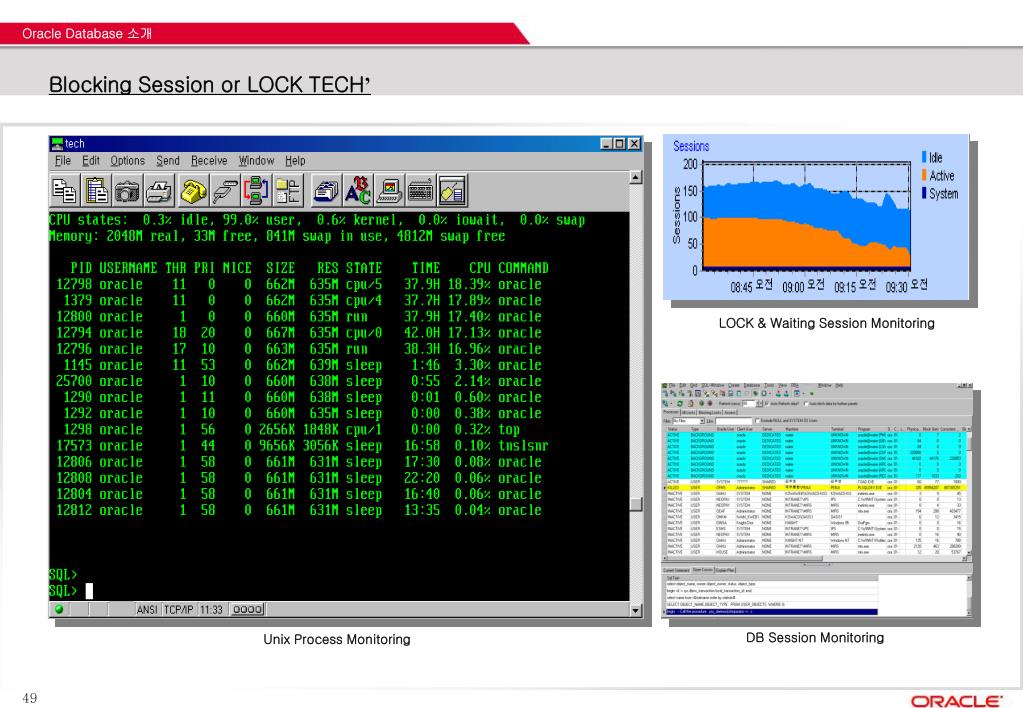Click the Copy icon in tech toolbar
Screen dimensions: 1023x708
tap(65, 191)
